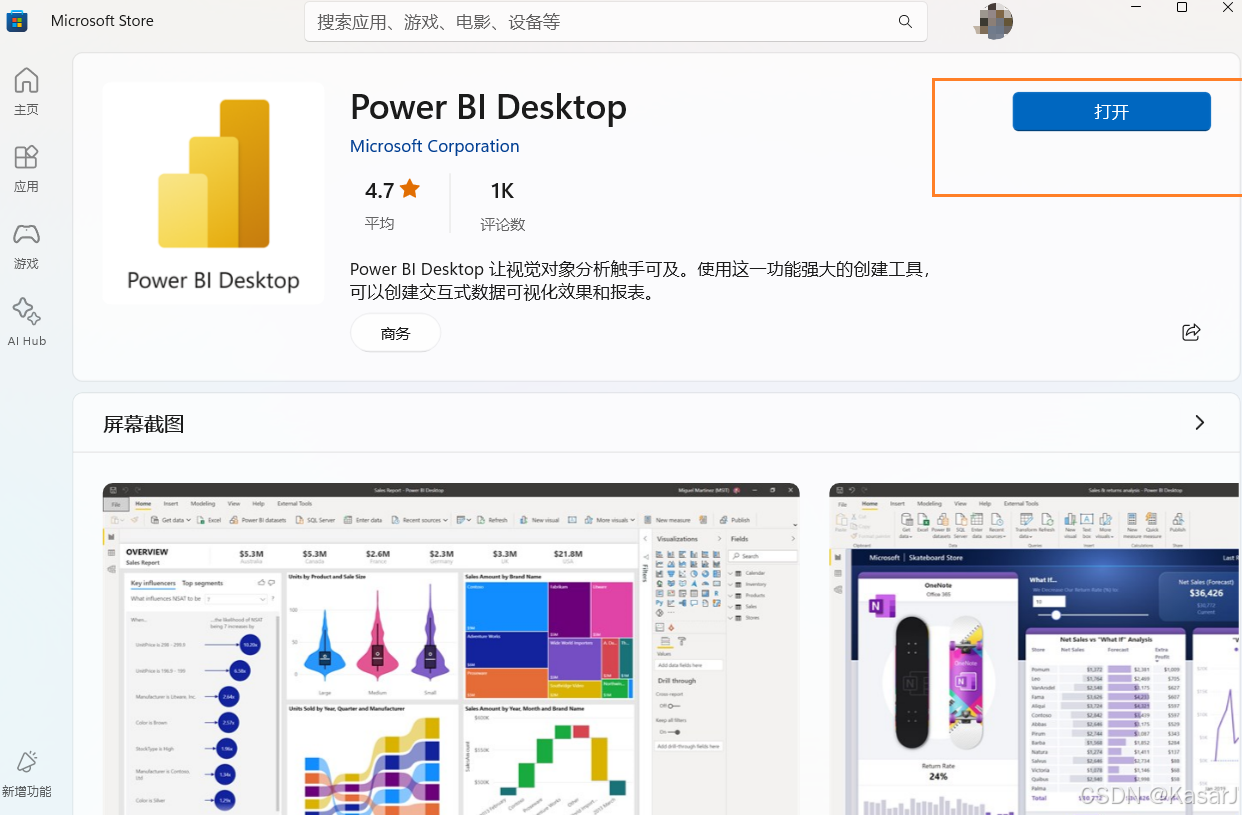Open the Microsoft Corporation publisher link
This screenshot has width=1242, height=815.
434,146
